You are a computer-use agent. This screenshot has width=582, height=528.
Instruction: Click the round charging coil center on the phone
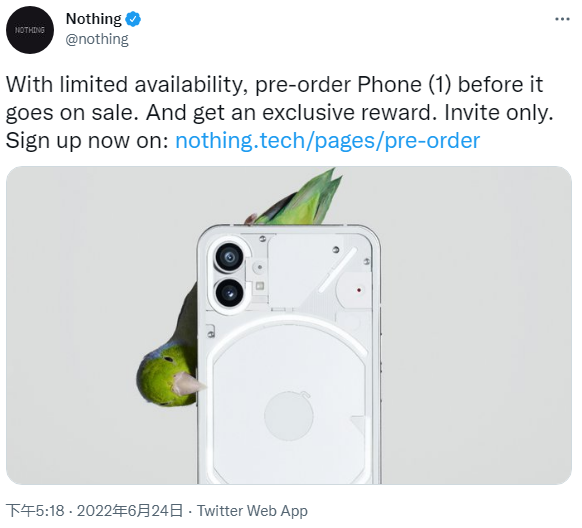point(289,416)
